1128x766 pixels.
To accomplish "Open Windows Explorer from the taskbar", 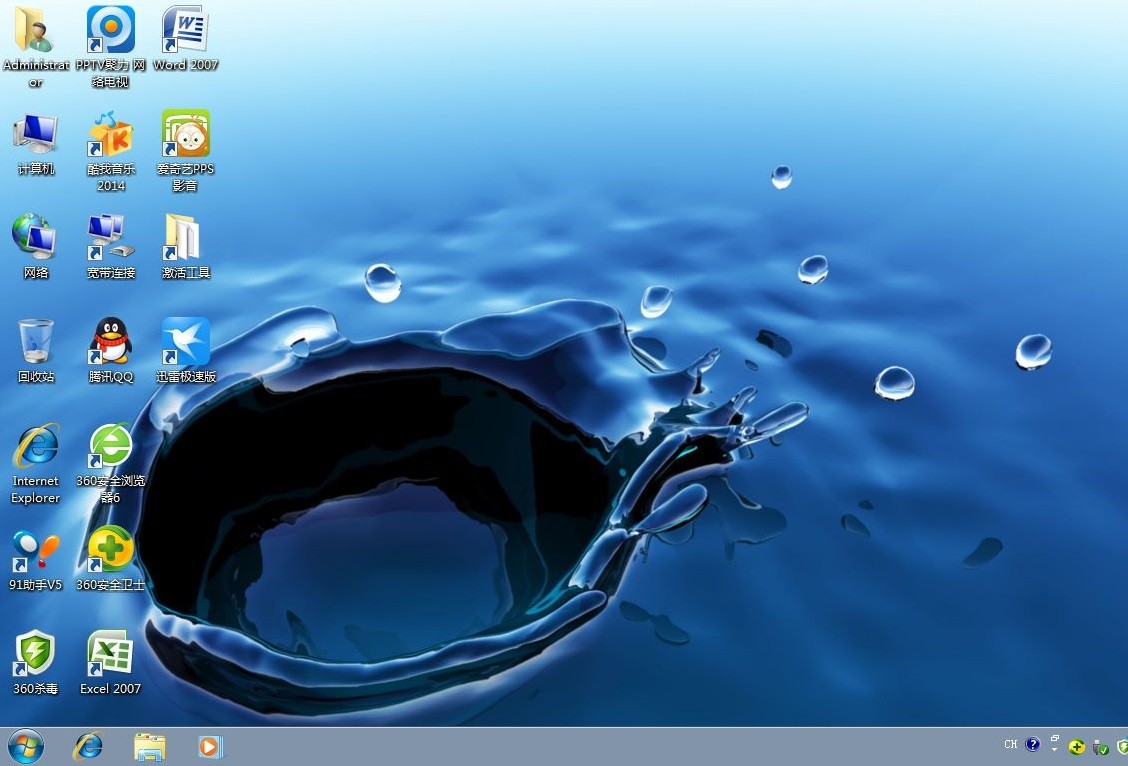I will pyautogui.click(x=149, y=745).
